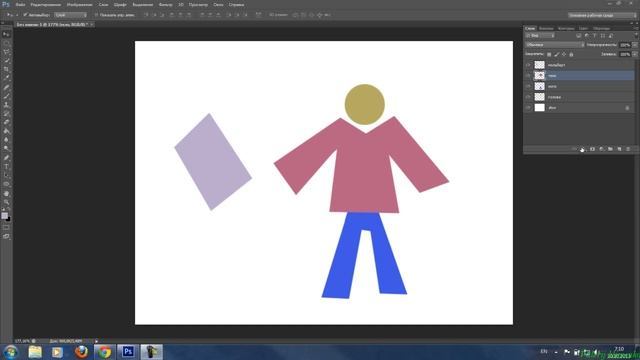Open the Opacity slider dropdown arrow
Screen dimensions: 640x360
635,45
